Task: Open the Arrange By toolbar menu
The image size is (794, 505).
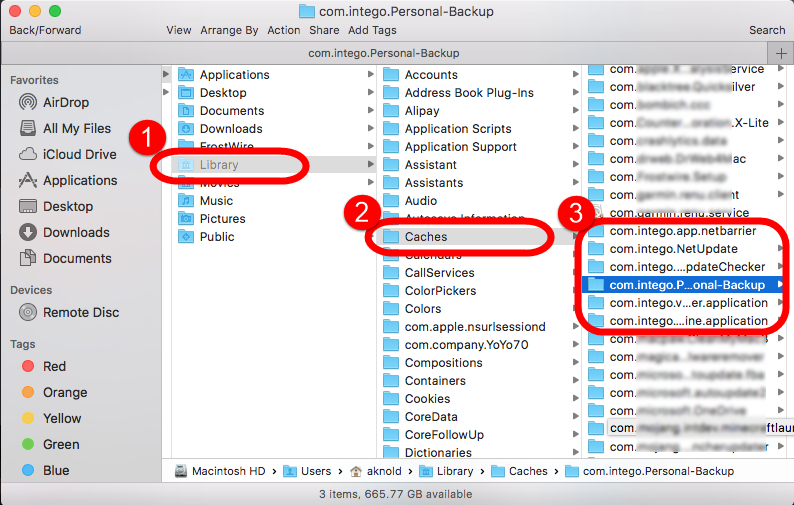Action: click(229, 30)
